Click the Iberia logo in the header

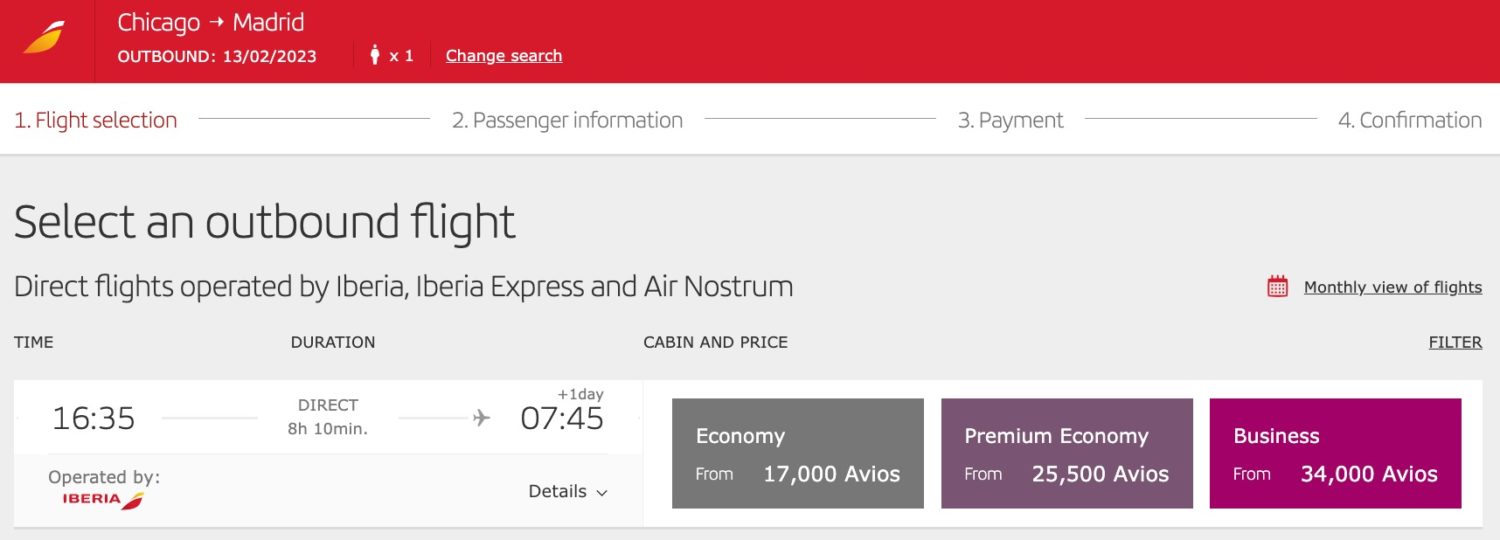(44, 38)
